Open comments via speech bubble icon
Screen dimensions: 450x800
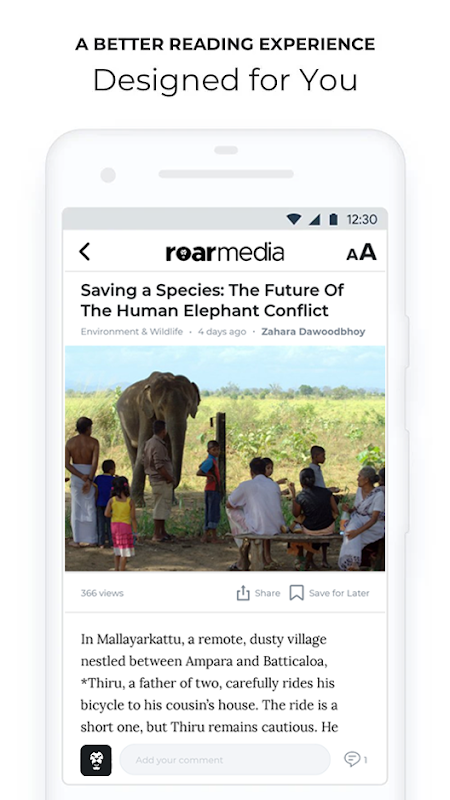(x=352, y=759)
